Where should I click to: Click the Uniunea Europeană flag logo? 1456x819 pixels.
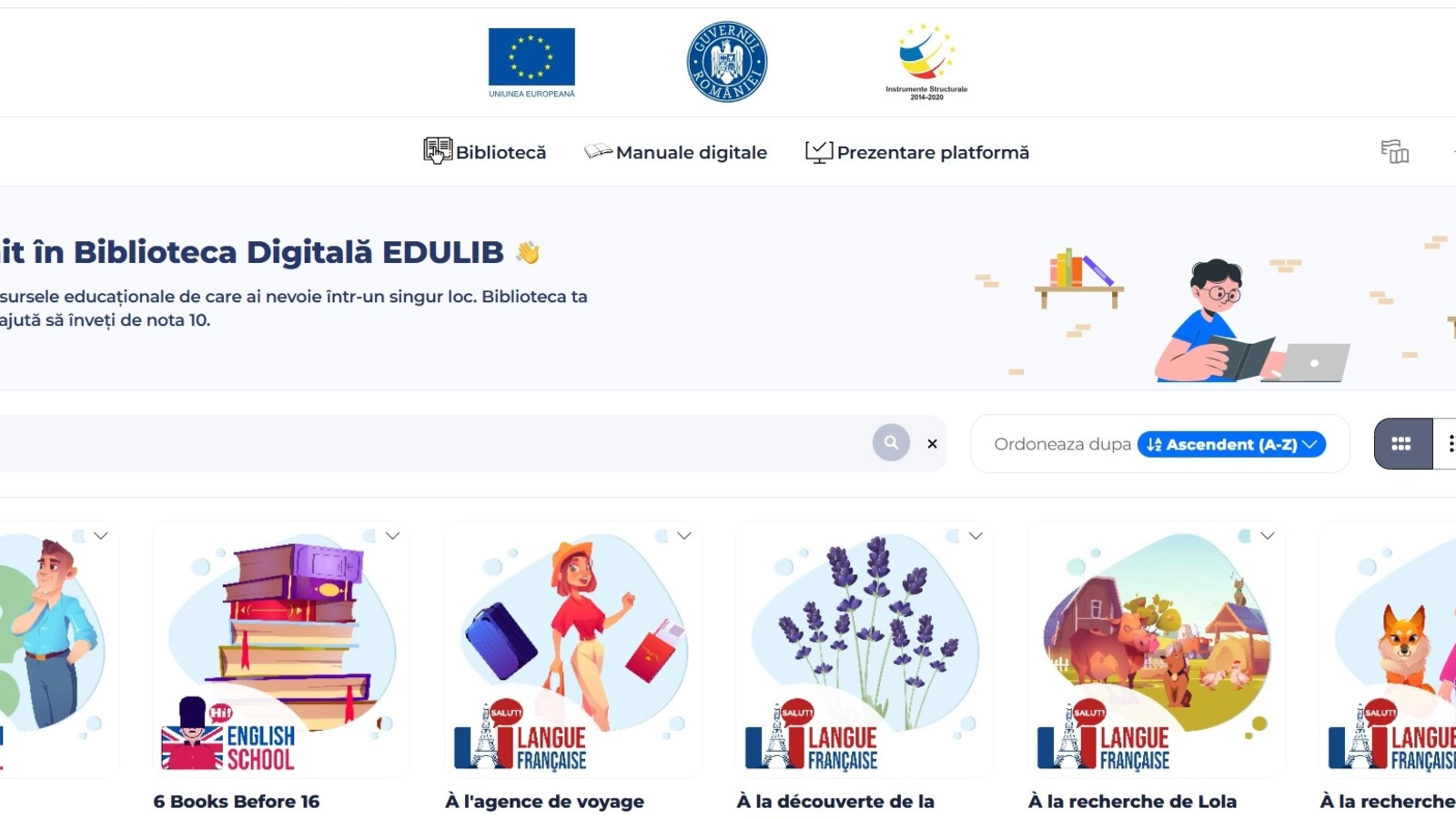pyautogui.click(x=531, y=63)
